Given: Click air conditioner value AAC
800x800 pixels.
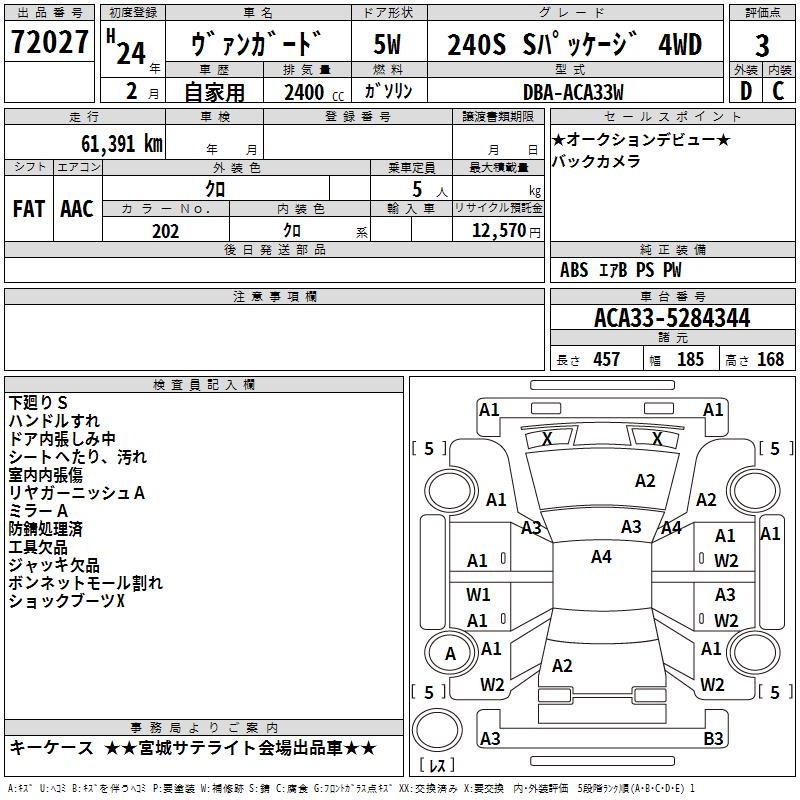Looking at the screenshot, I should pyautogui.click(x=77, y=209).
